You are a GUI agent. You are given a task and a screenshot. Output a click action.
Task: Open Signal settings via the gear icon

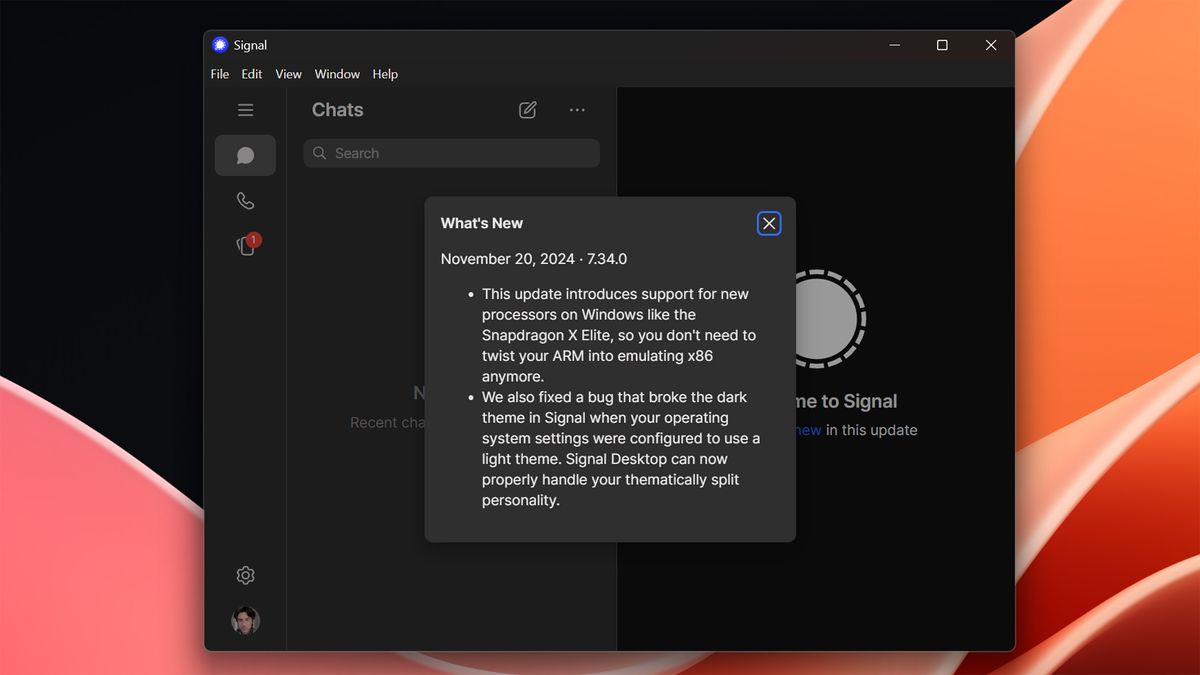coord(245,575)
